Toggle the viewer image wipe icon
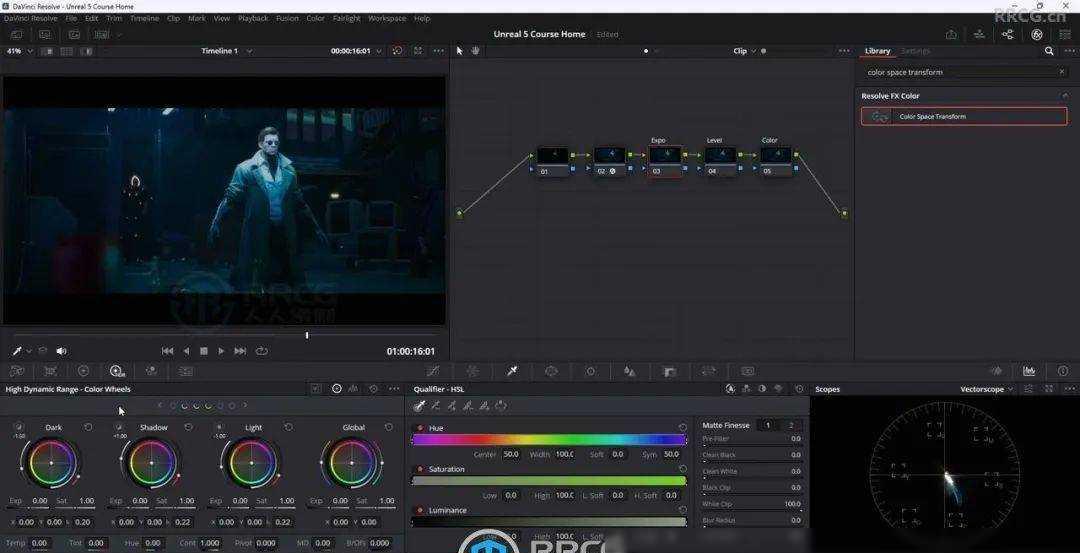The width and height of the screenshot is (1080, 553). [47, 51]
